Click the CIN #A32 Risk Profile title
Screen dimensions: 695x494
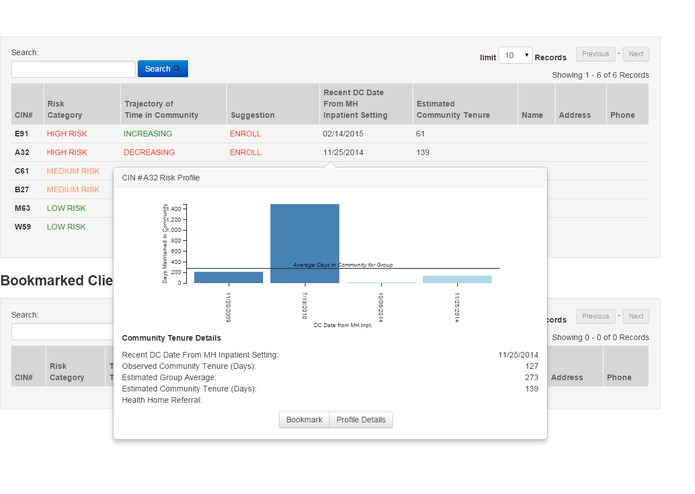[160, 178]
